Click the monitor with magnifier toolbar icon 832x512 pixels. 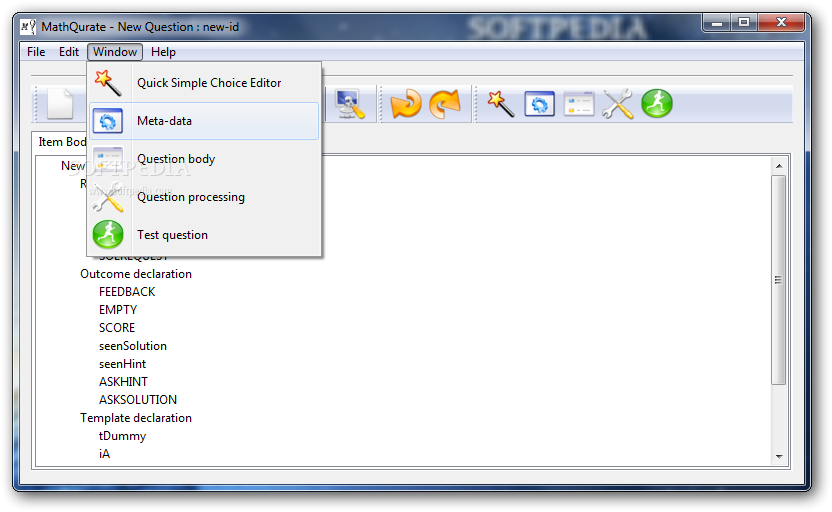coord(350,104)
